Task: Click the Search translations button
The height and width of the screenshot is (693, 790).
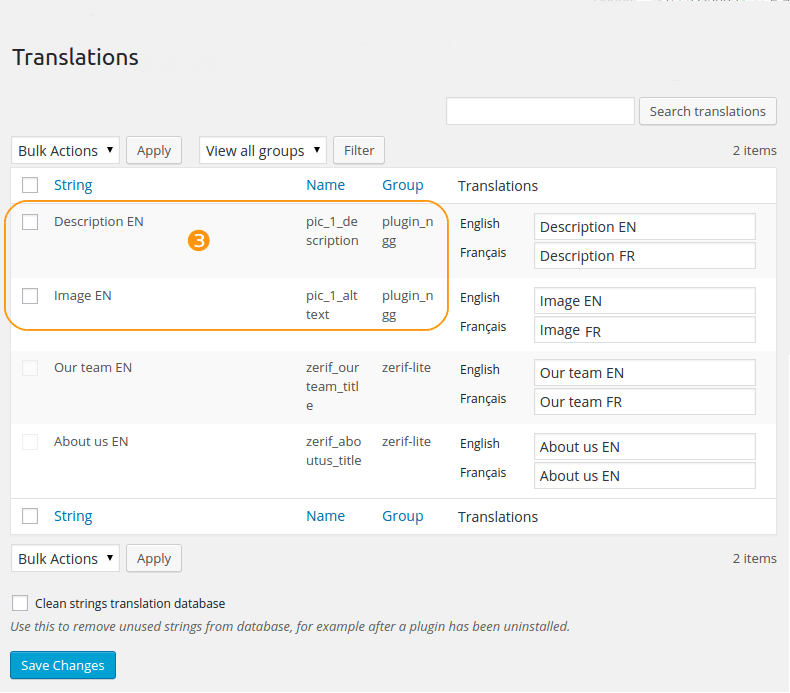Action: coord(707,111)
